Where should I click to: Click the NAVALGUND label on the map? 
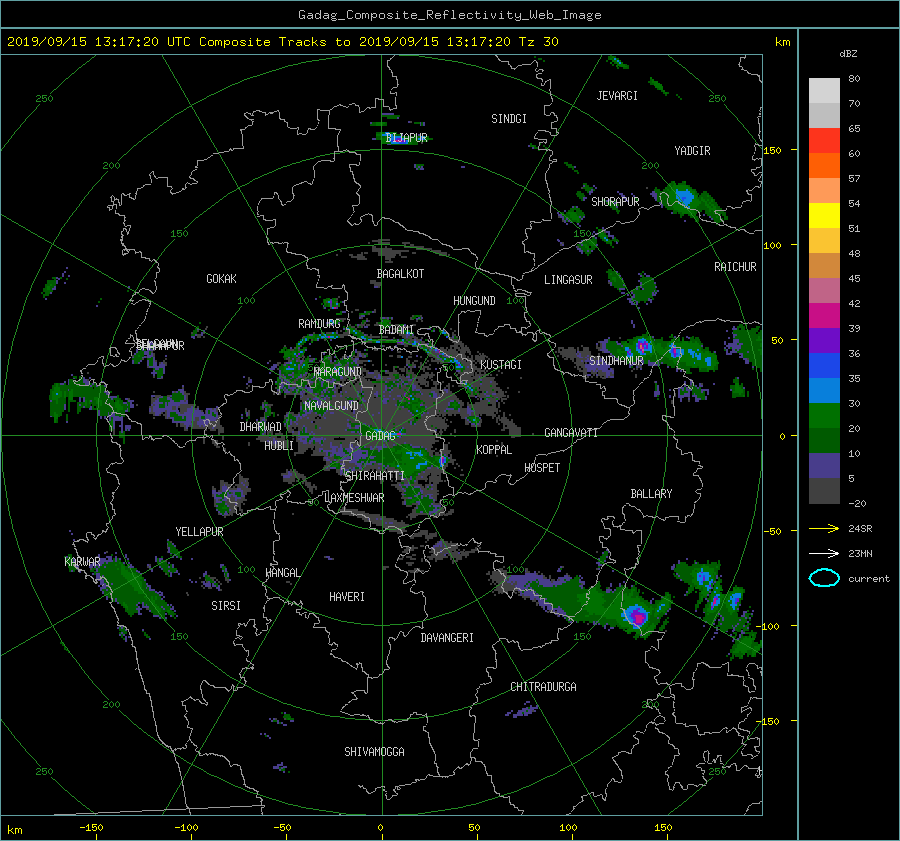[331, 405]
